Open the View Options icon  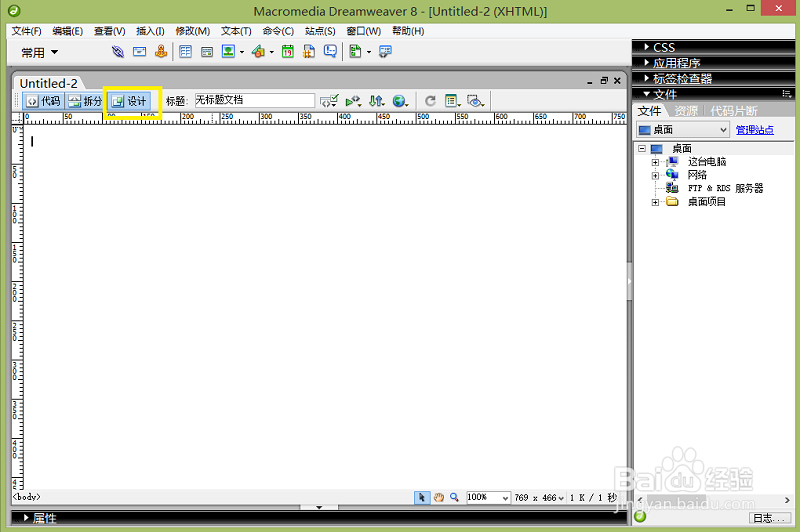[453, 101]
